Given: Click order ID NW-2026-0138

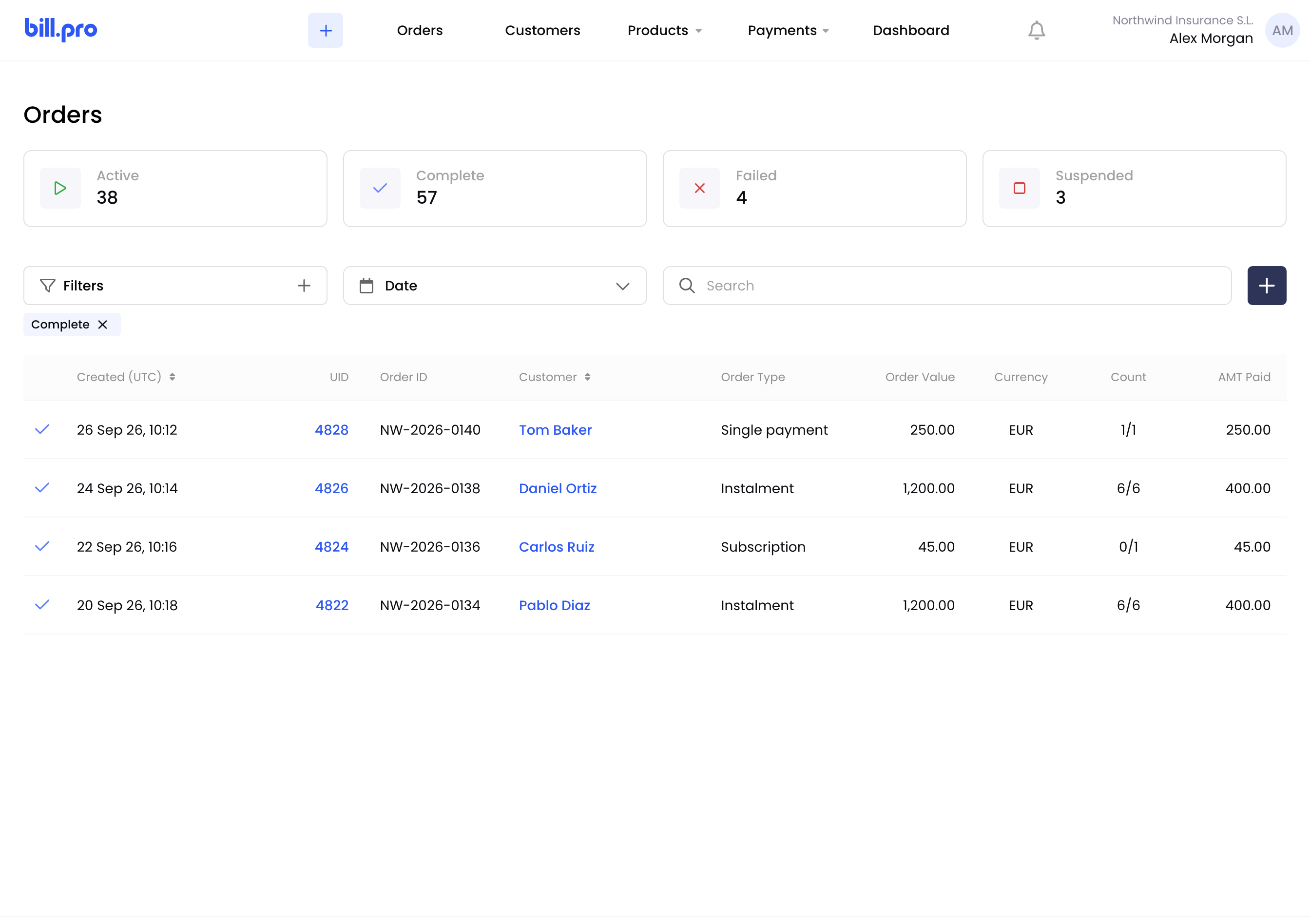Looking at the screenshot, I should (x=430, y=488).
